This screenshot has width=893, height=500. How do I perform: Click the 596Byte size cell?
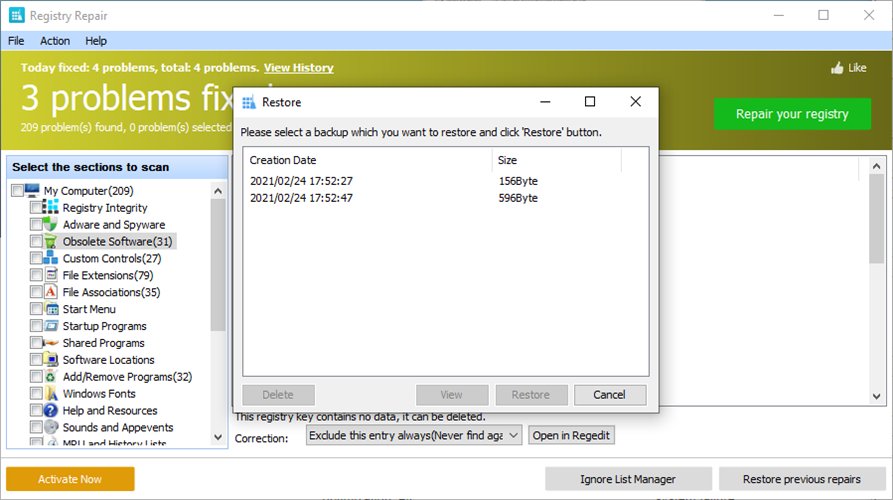tap(518, 198)
